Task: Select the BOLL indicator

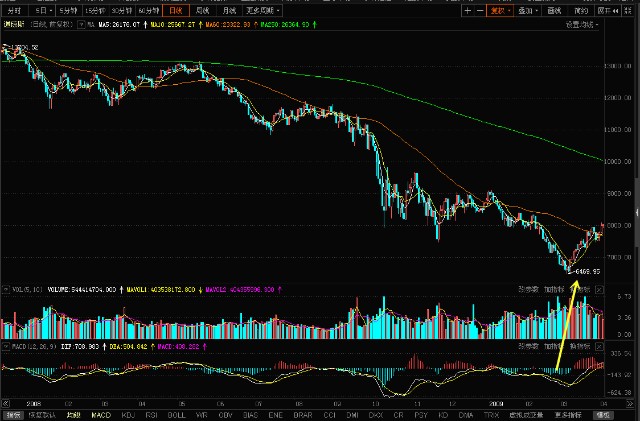Action: tap(176, 415)
